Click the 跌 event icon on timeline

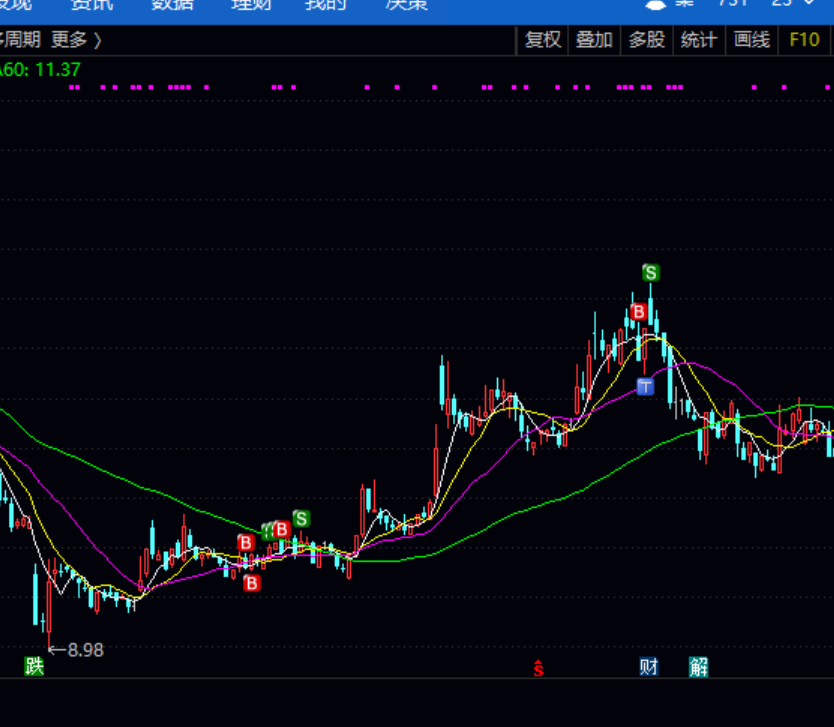[34, 666]
